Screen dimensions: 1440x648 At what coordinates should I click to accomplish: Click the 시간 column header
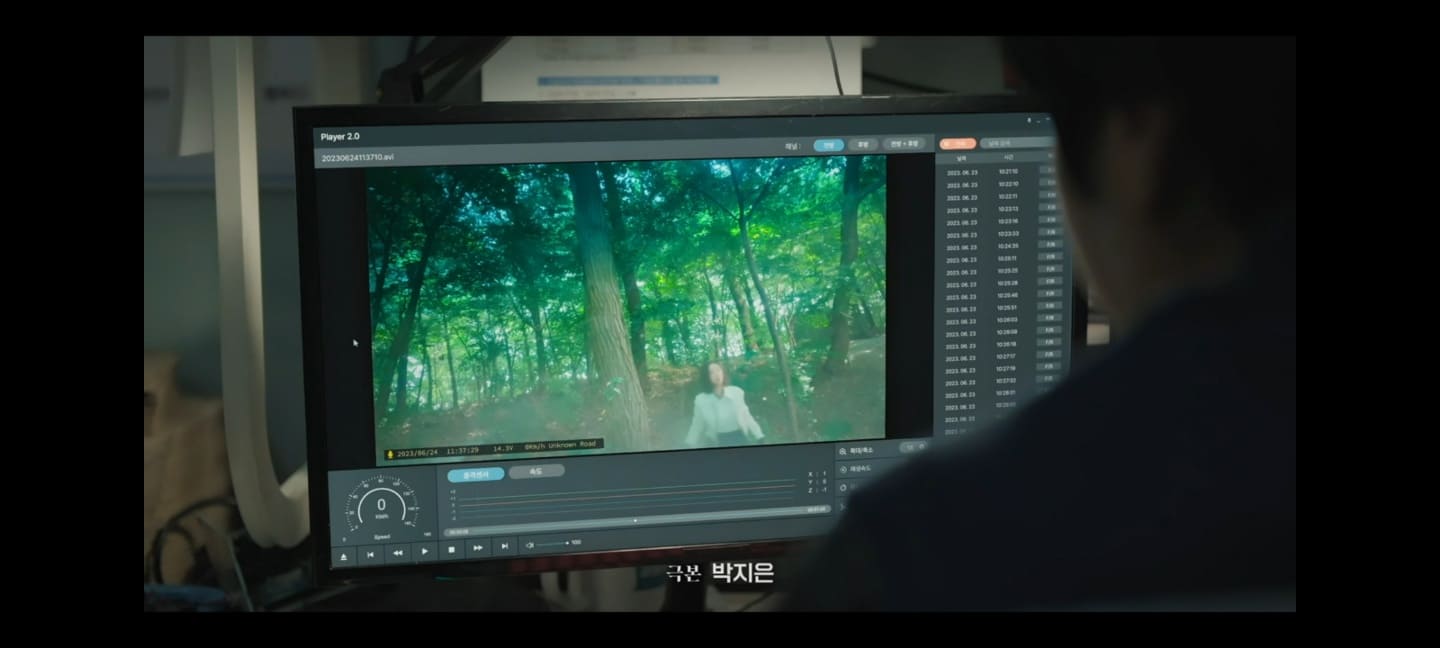pos(1008,157)
